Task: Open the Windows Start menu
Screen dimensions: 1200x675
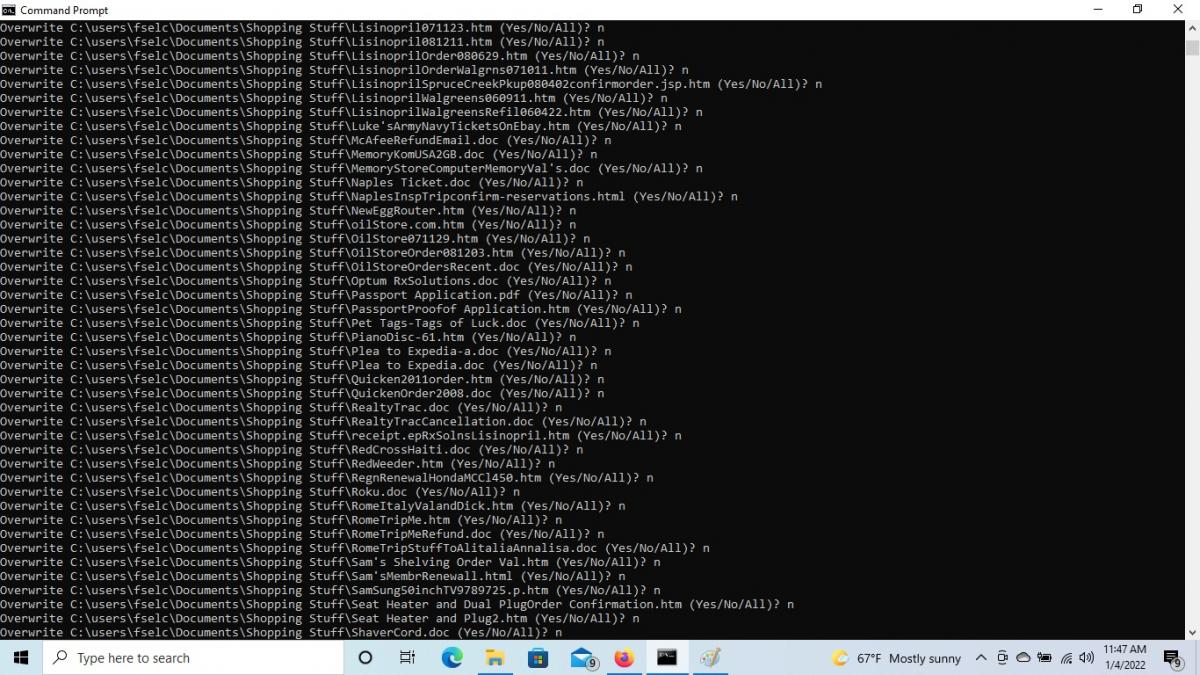Action: click(22, 657)
